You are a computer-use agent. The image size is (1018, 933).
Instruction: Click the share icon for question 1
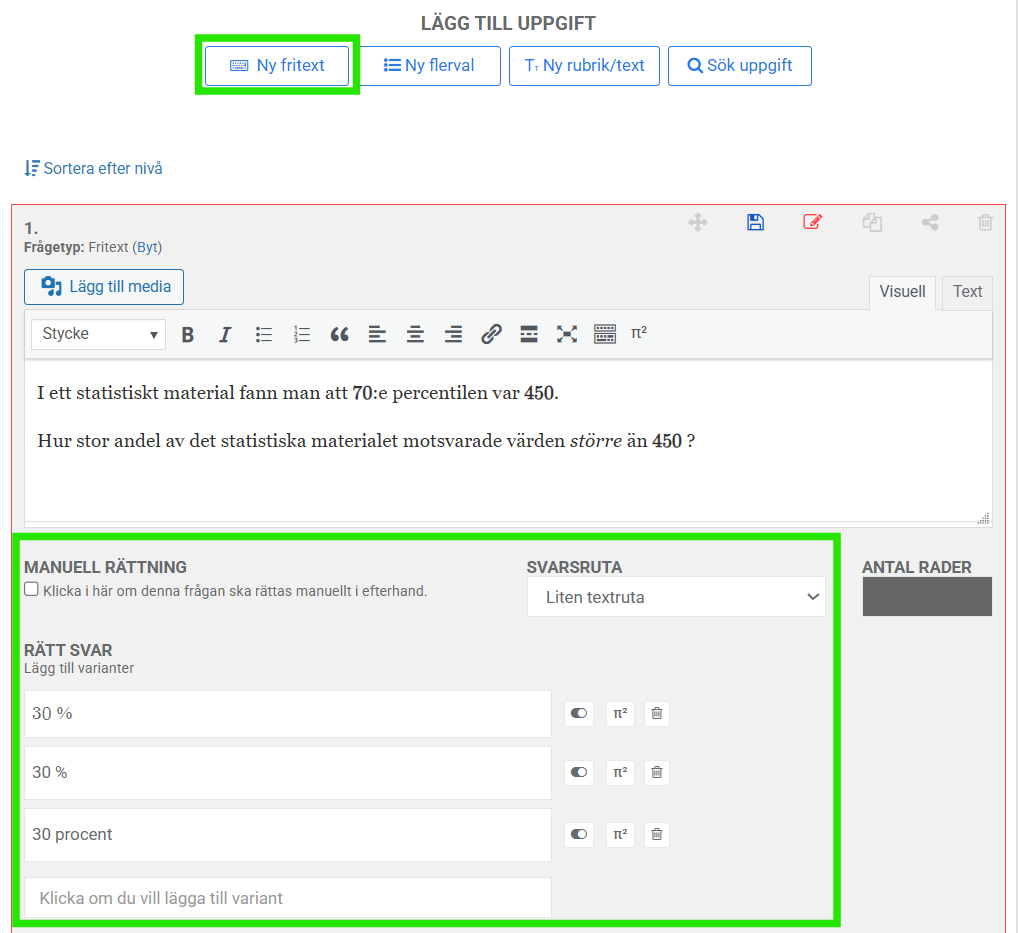tap(930, 222)
